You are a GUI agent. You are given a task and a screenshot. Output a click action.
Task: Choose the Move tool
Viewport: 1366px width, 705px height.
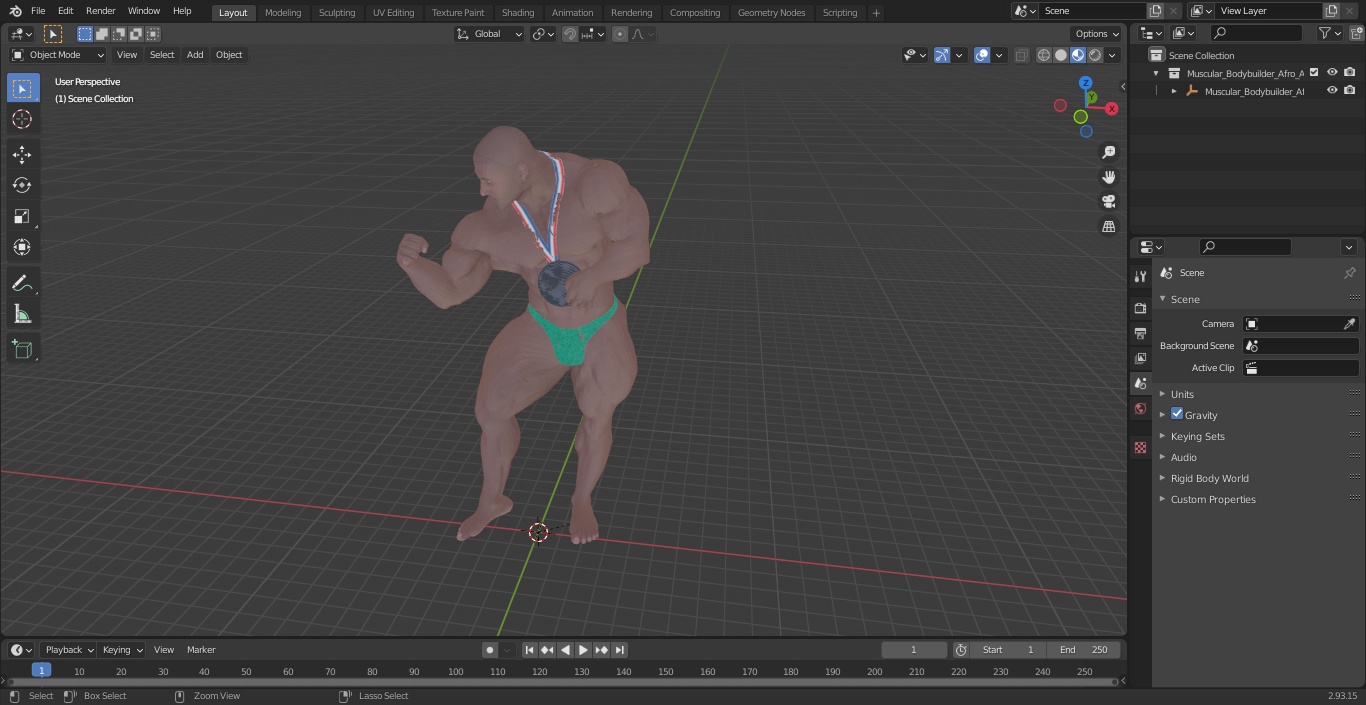tap(22, 154)
